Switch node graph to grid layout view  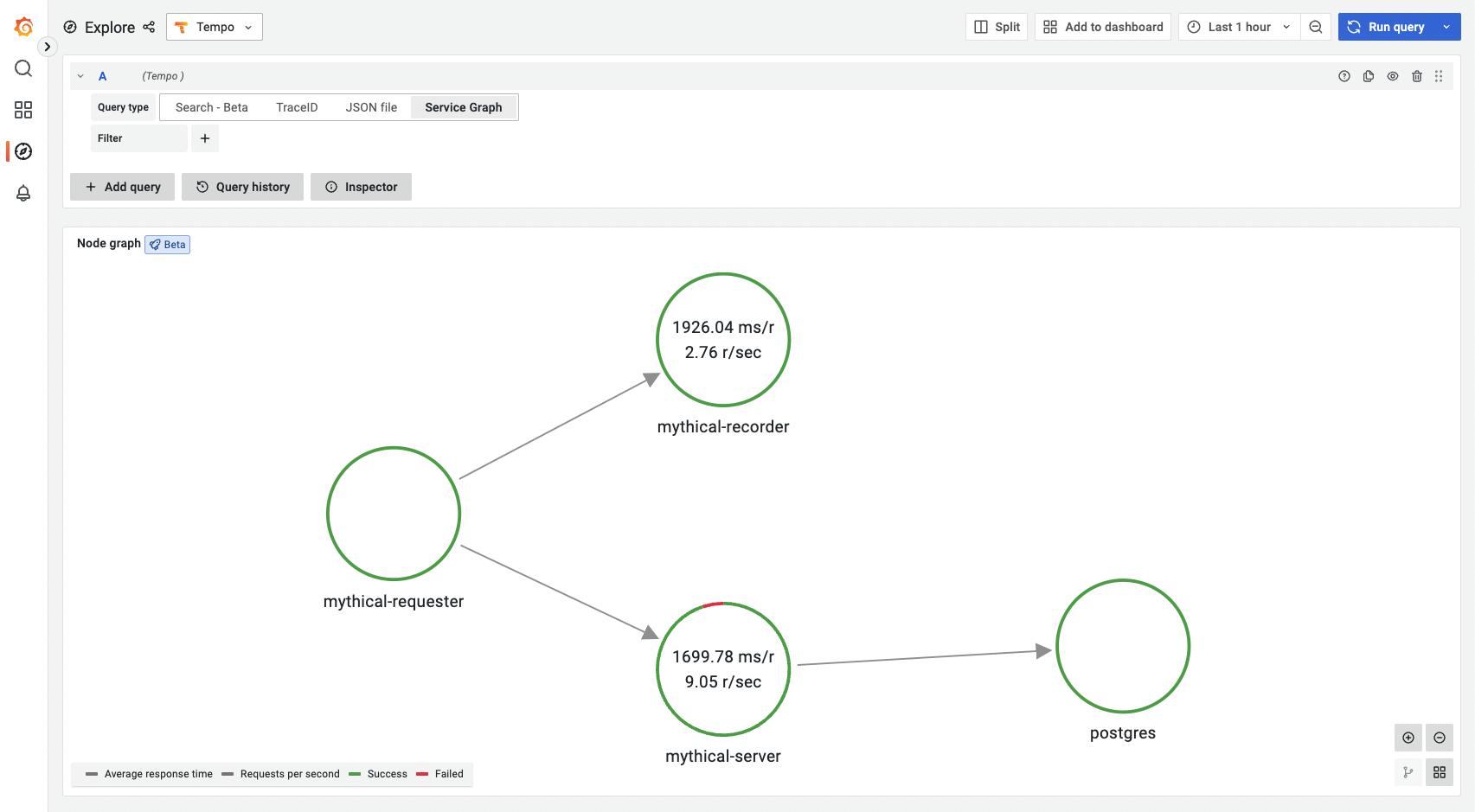pos(1440,772)
